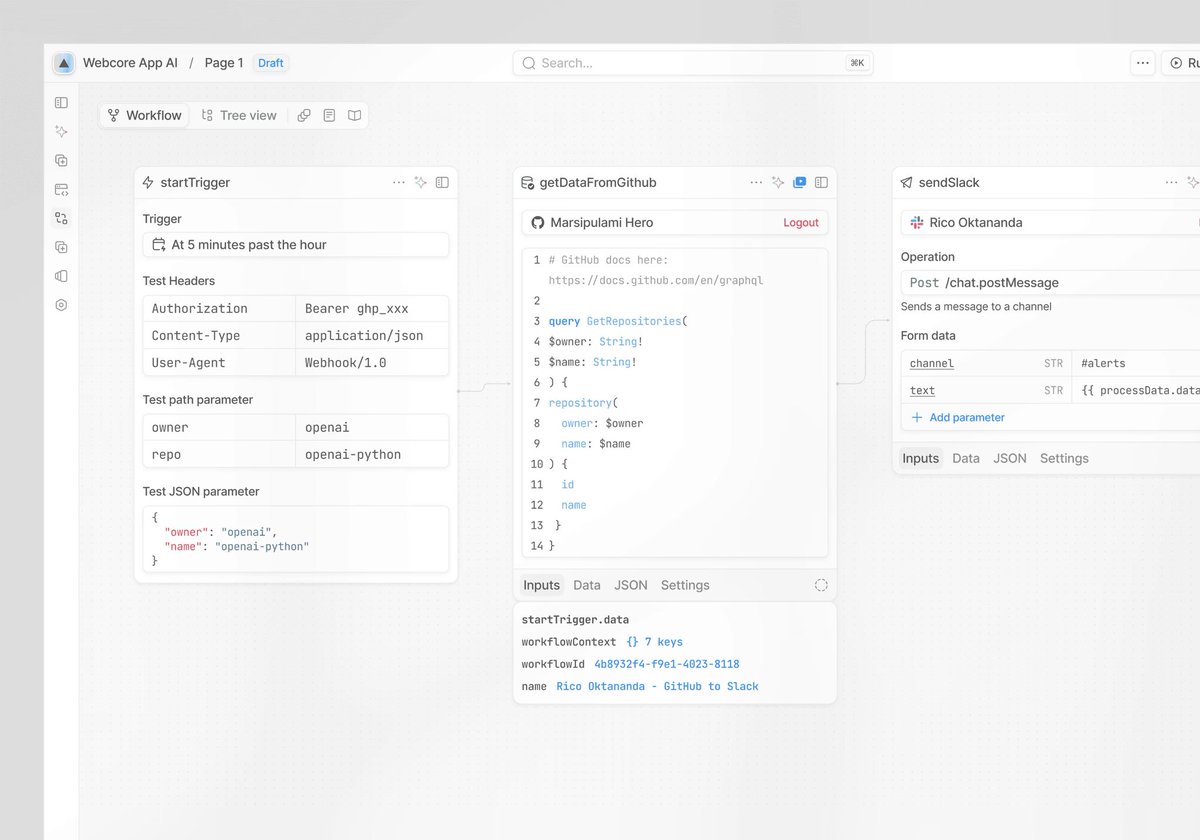Open the Rico Oktananda Slack account selector
The image size is (1200, 840).
(x=1050, y=222)
